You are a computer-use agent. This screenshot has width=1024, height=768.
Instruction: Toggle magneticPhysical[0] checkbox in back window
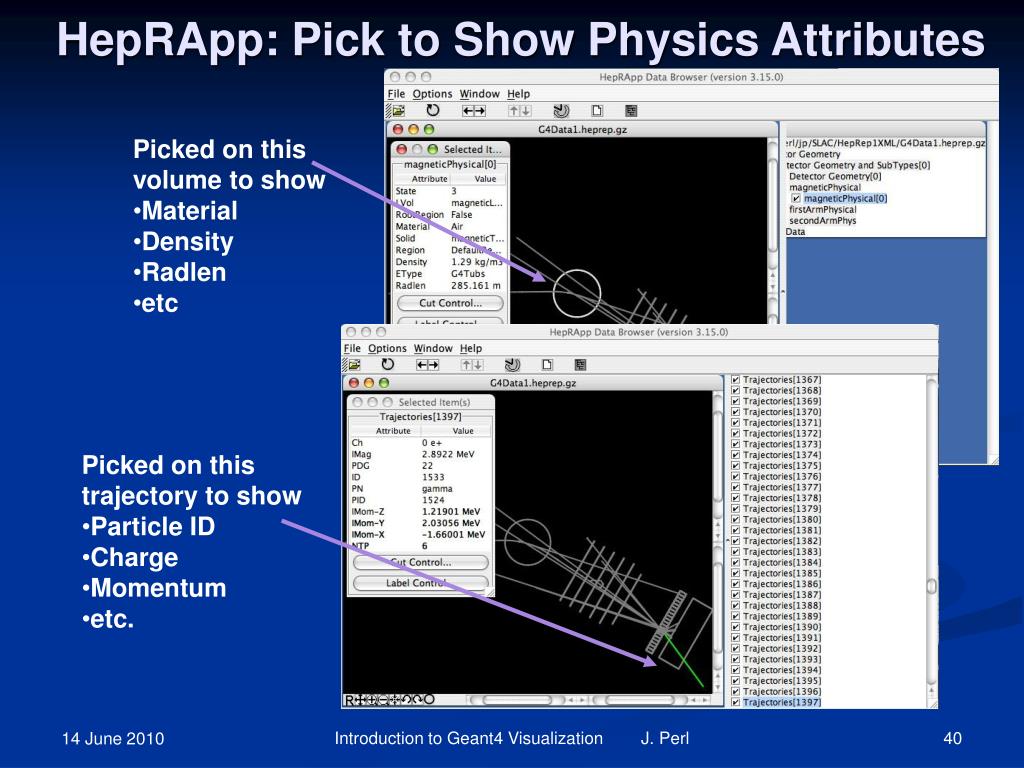[796, 199]
